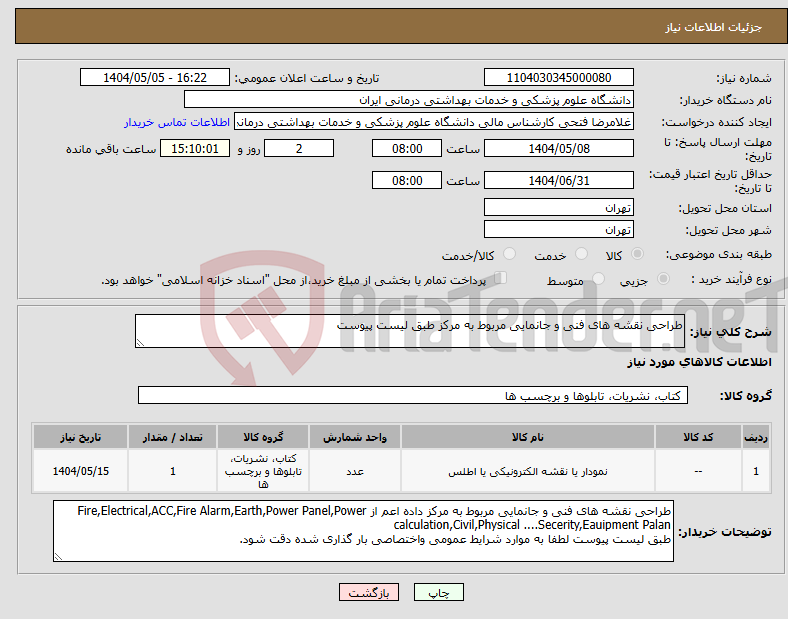Click the delivery city field تهران

558,230
